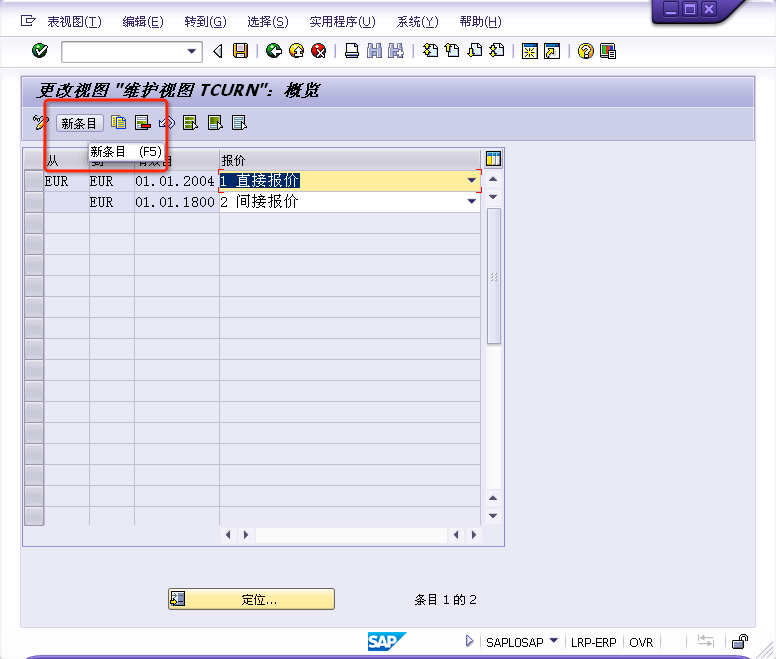Expand the 间接报价 dropdown arrow
This screenshot has width=776, height=659.
click(x=472, y=201)
